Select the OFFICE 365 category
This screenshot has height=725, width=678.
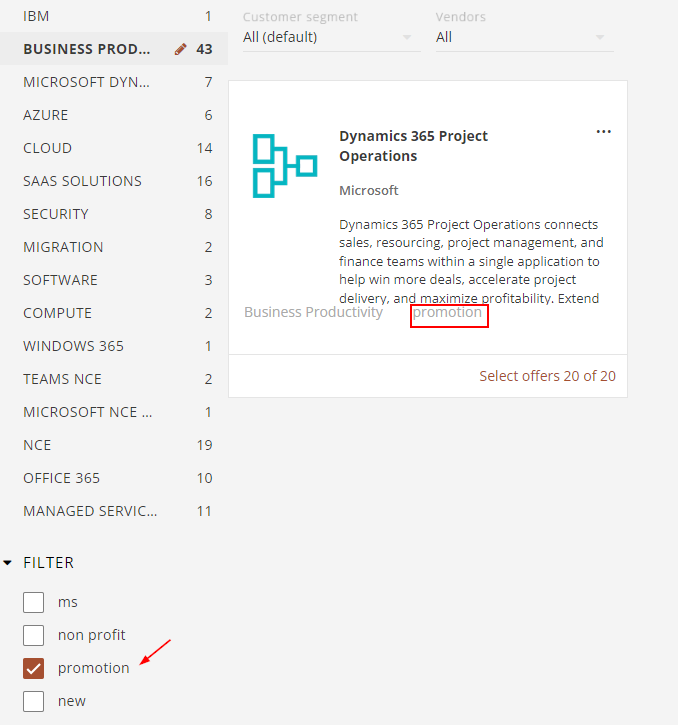tap(114, 478)
